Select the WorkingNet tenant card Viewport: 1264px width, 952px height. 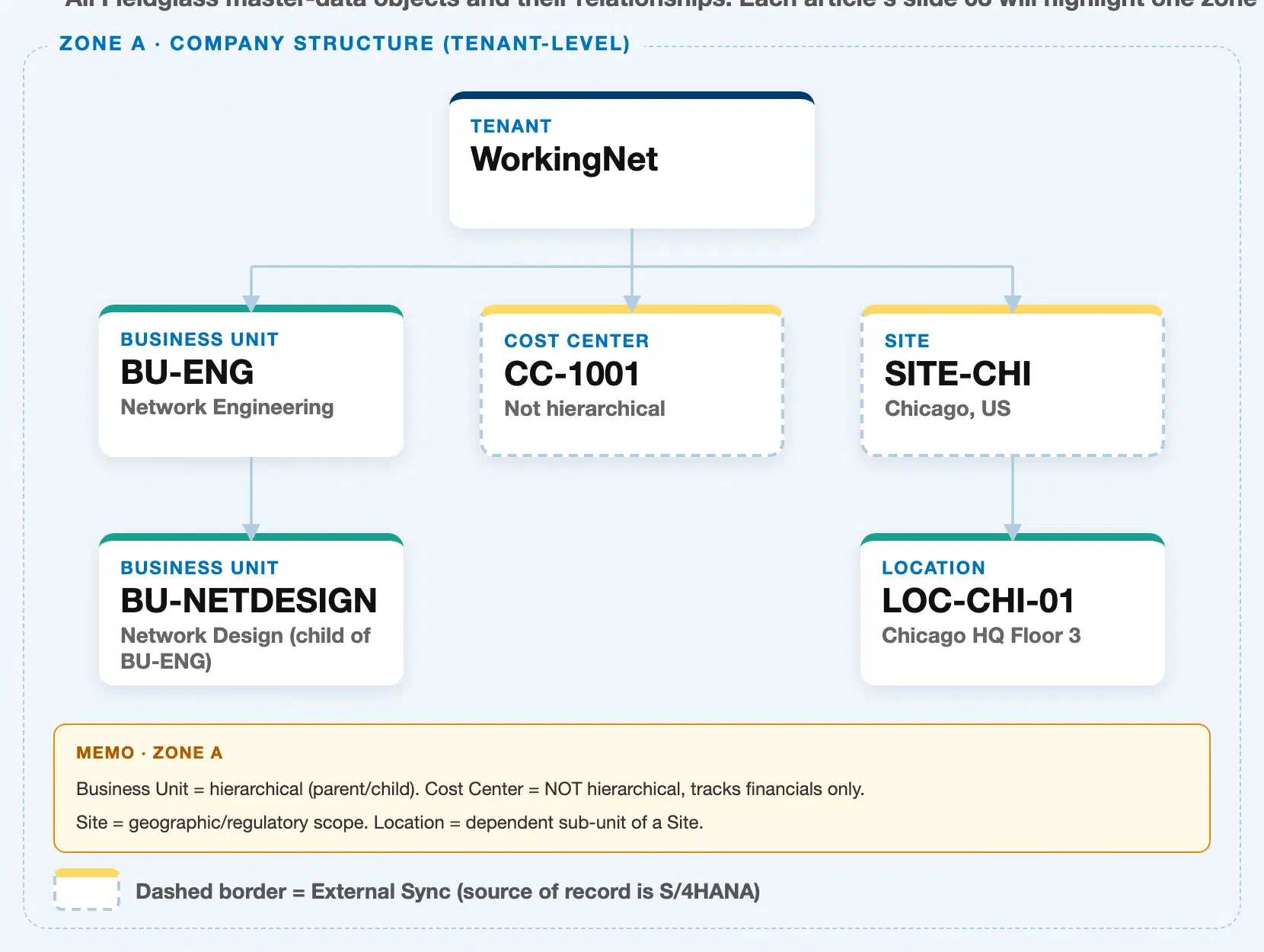click(632, 160)
